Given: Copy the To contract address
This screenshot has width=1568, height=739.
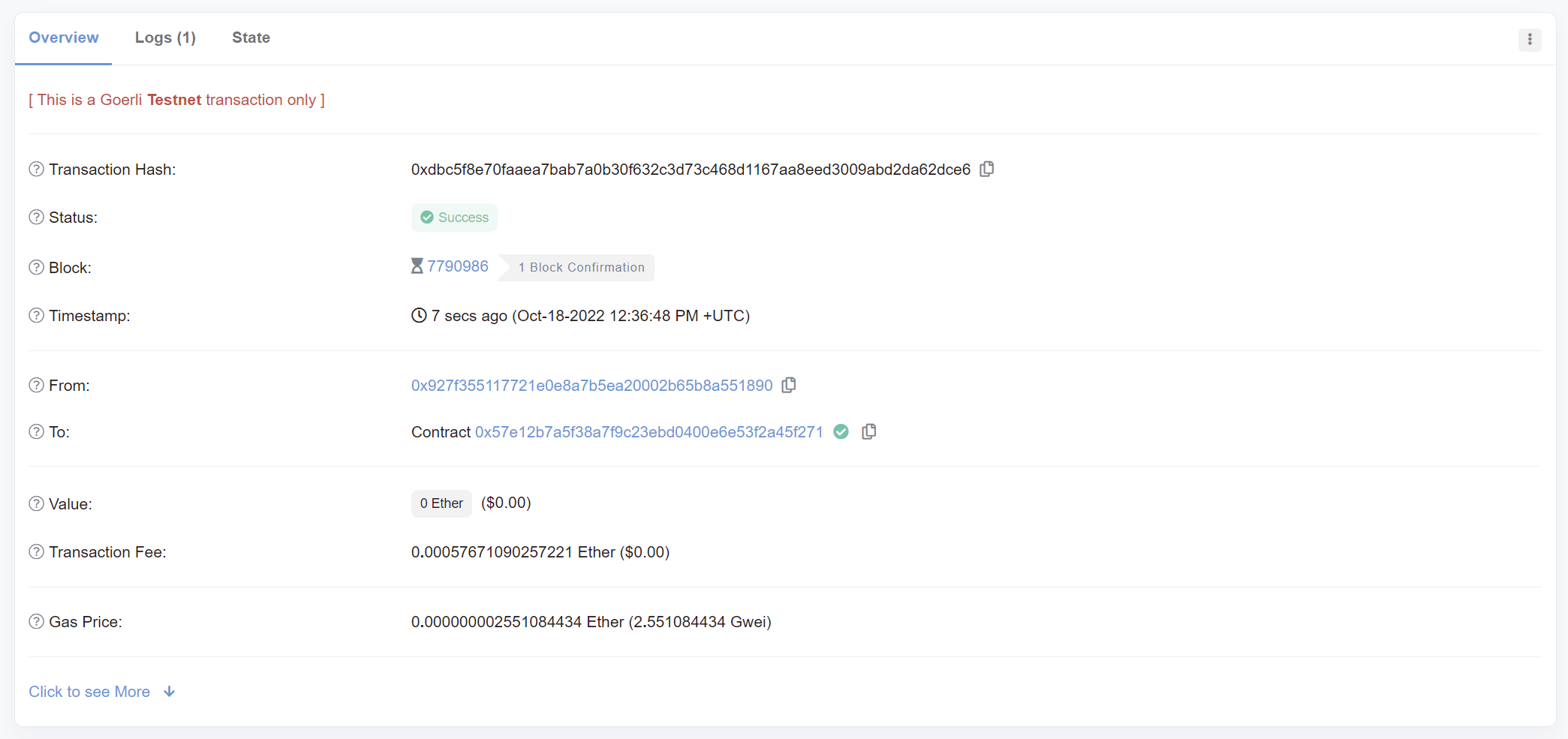Looking at the screenshot, I should (869, 431).
